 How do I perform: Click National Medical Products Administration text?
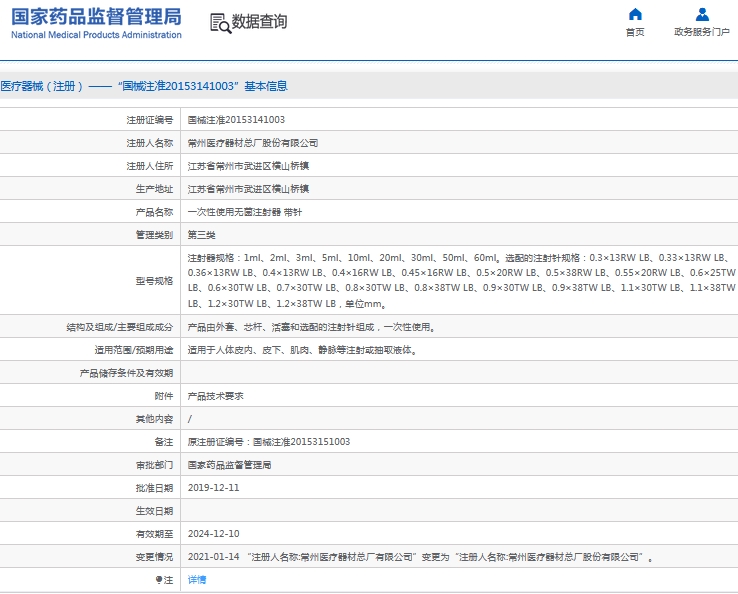tap(96, 35)
